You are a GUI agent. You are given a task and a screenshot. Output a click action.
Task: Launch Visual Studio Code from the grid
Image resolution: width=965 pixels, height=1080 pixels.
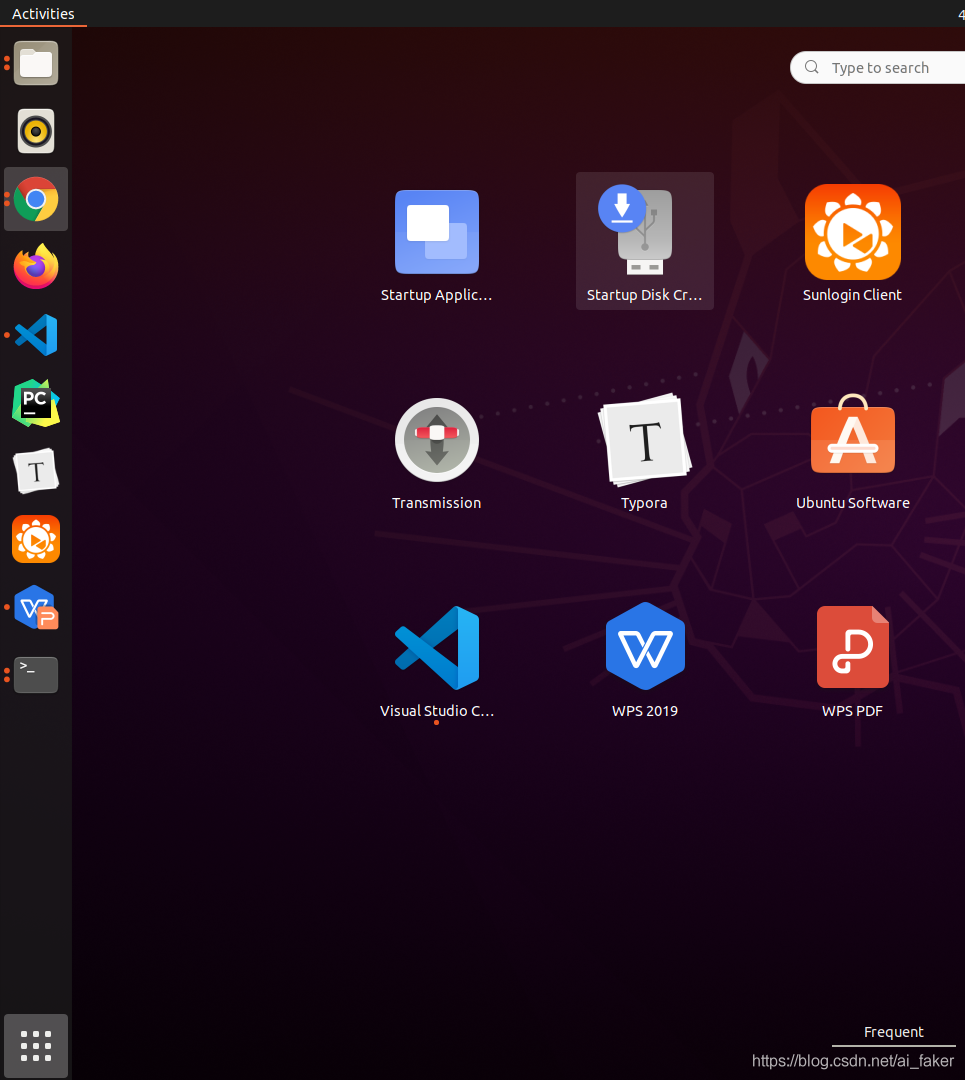[437, 647]
